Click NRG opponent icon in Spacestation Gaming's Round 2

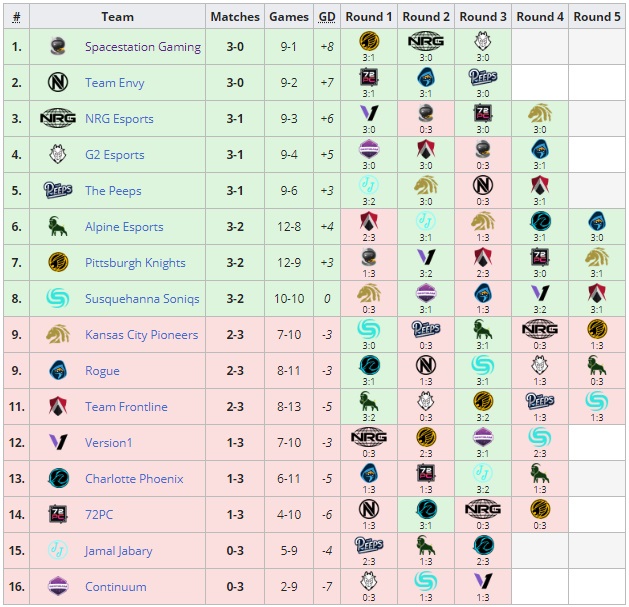pyautogui.click(x=426, y=41)
